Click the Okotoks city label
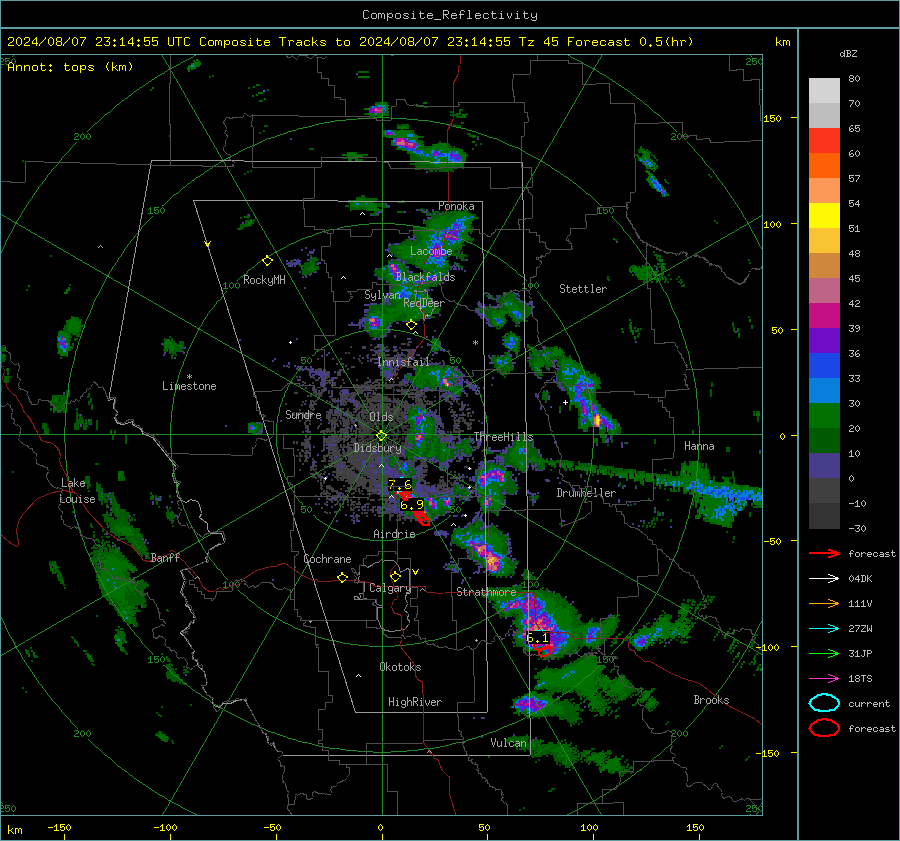Image resolution: width=900 pixels, height=841 pixels. pyautogui.click(x=400, y=667)
